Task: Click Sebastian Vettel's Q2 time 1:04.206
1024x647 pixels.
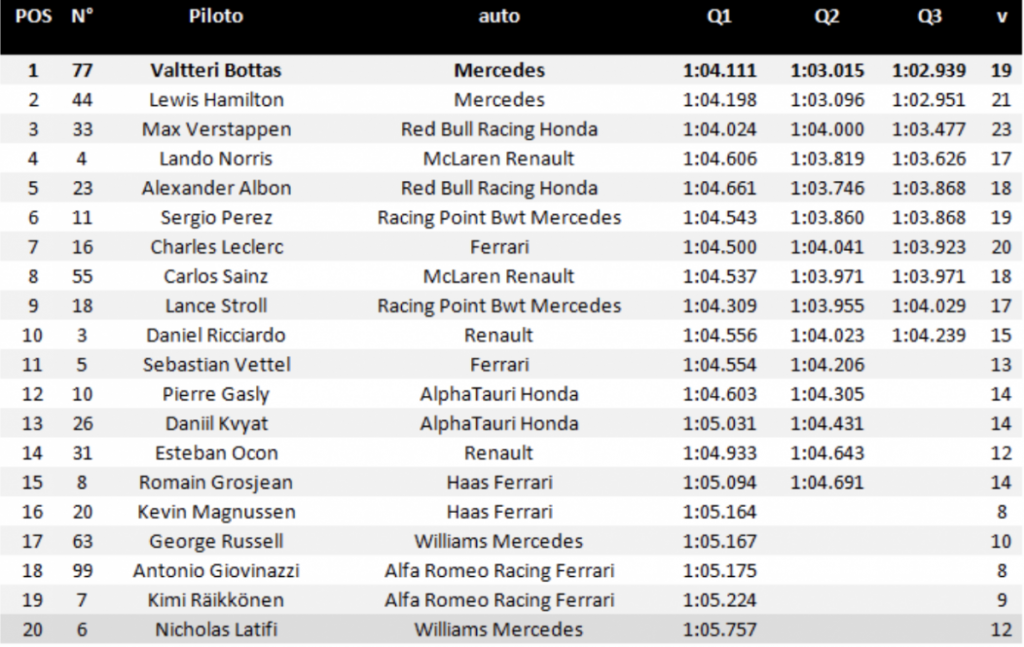Action: [826, 365]
